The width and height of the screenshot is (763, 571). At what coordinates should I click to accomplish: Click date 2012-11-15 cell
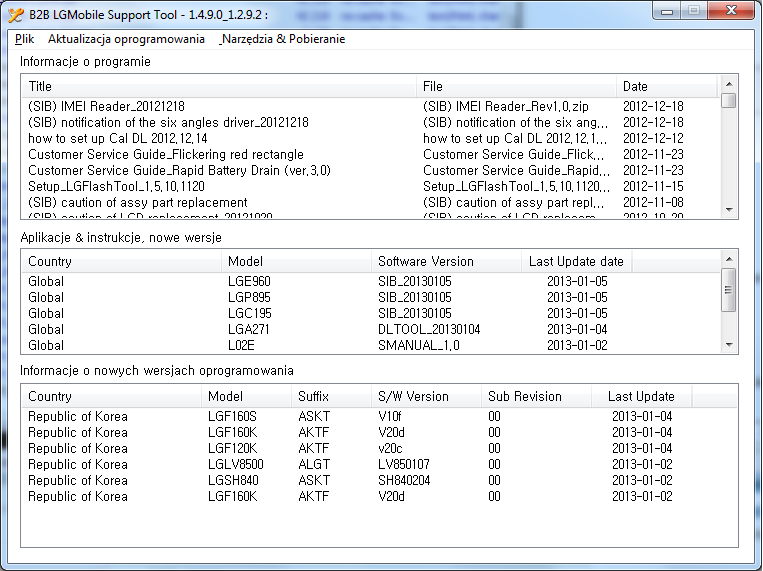pyautogui.click(x=653, y=186)
